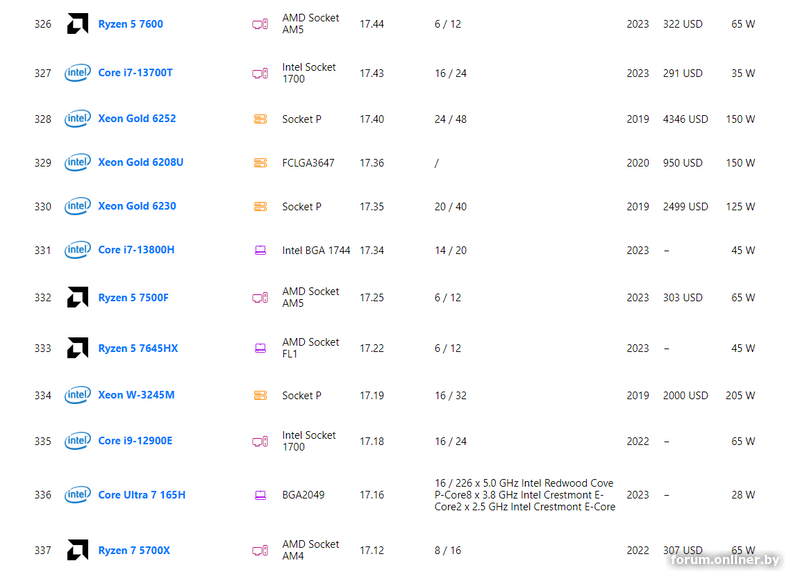Click the desktop type icon for Ryzen 5 7500F
800x581 pixels.
[260, 297]
